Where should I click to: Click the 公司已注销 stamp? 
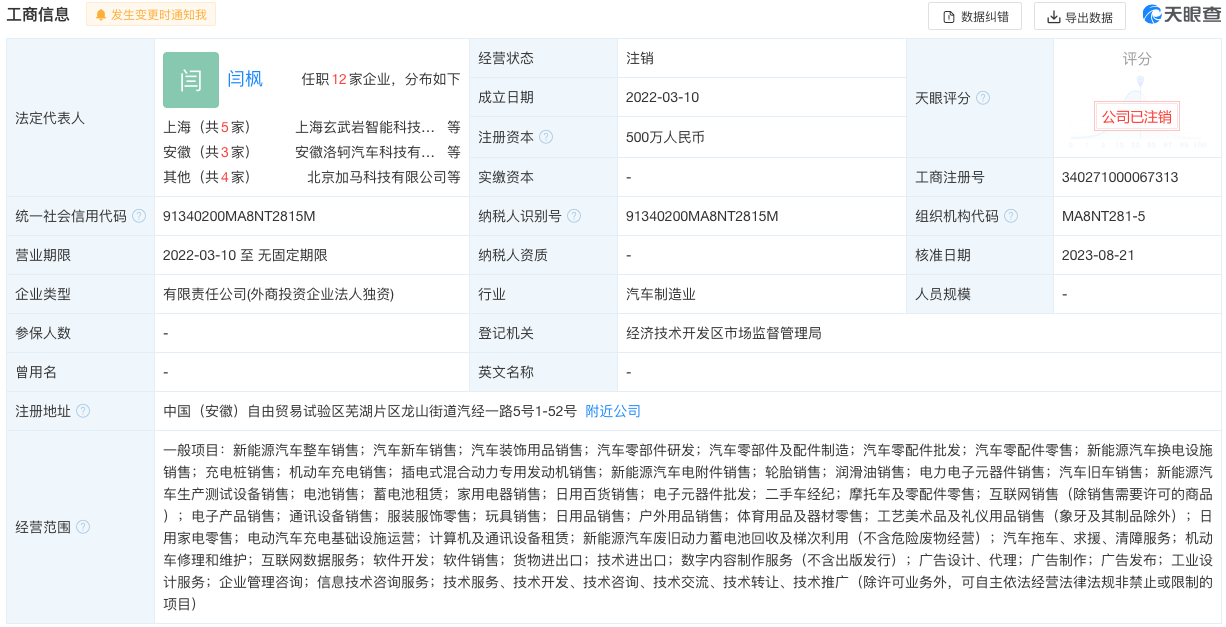pos(1137,117)
